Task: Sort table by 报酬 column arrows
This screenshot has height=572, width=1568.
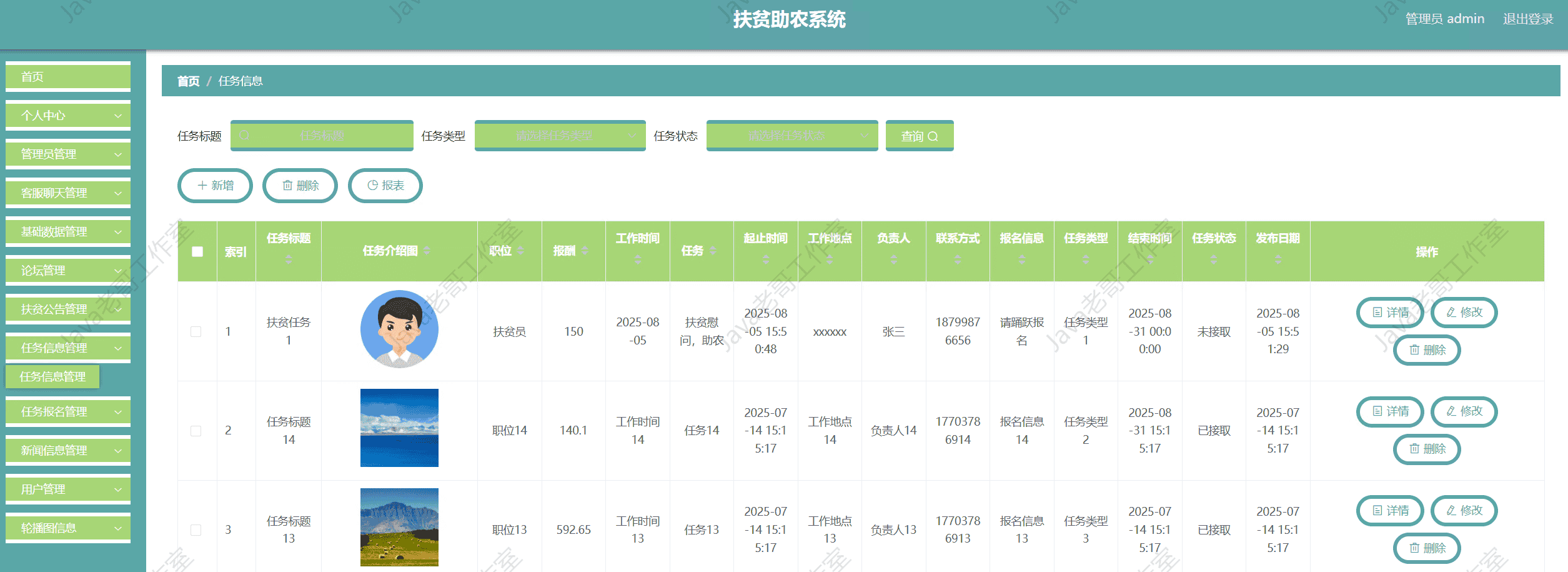Action: [x=585, y=251]
